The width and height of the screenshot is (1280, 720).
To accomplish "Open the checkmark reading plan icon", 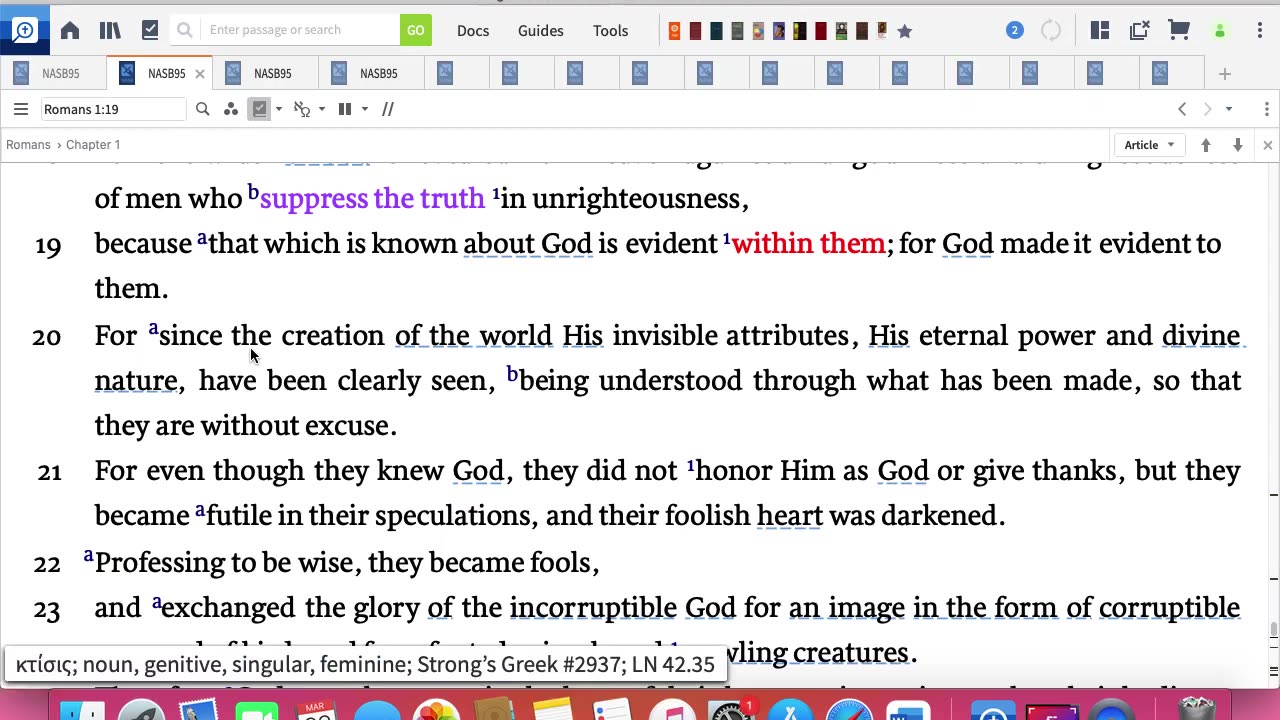I will pyautogui.click(x=150, y=30).
